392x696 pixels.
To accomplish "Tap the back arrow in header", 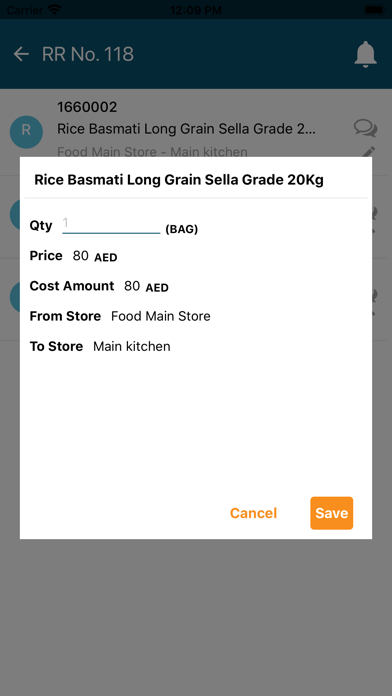I will [x=21, y=54].
